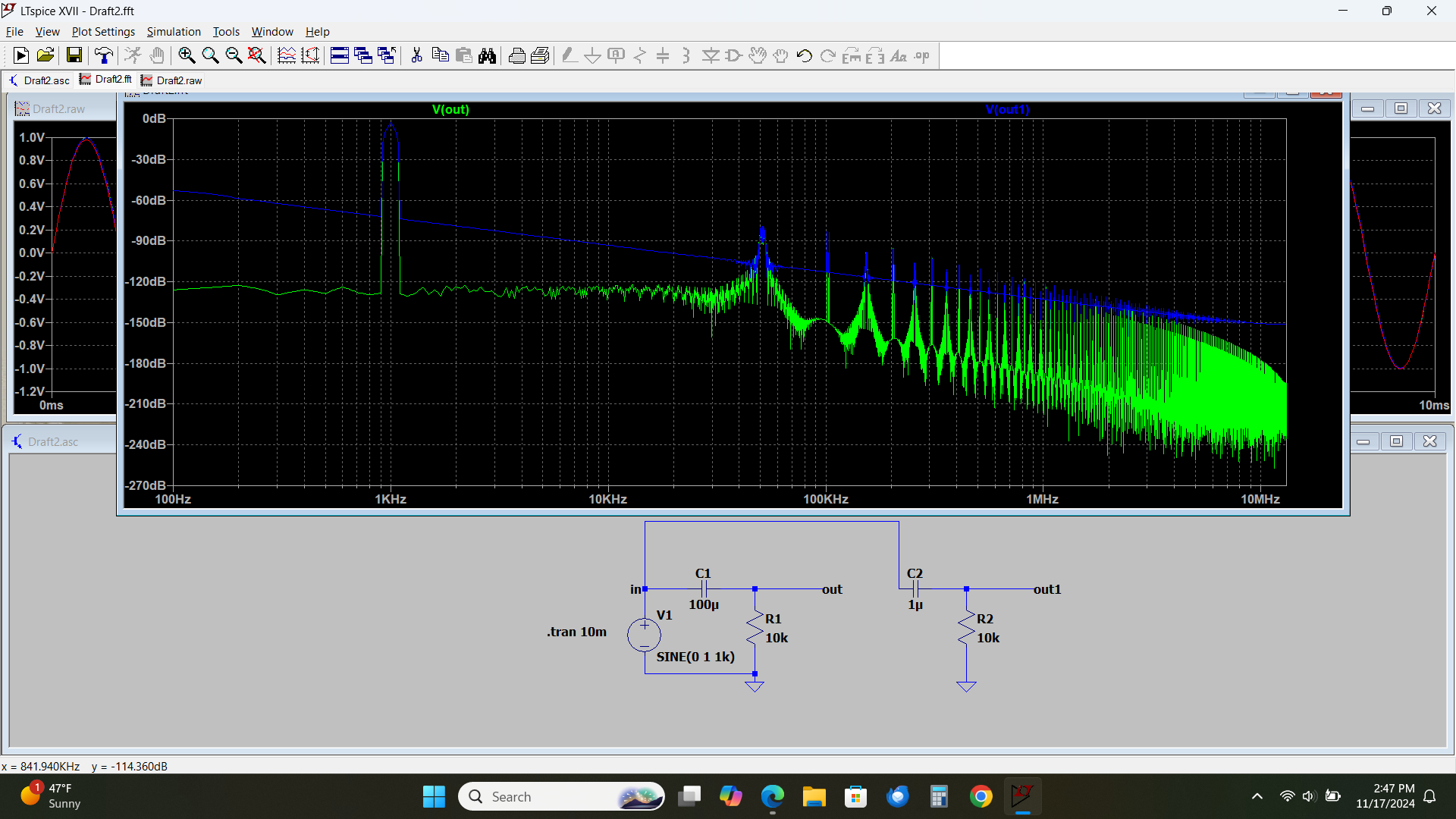1456x819 pixels.
Task: Click the Draw wire pencil icon
Action: click(570, 55)
